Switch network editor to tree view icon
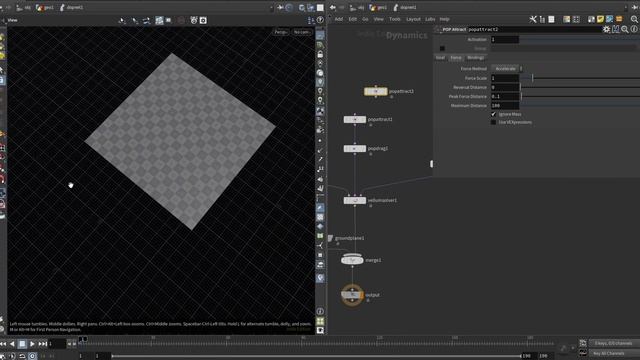This screenshot has height=360, width=640. tap(542, 19)
